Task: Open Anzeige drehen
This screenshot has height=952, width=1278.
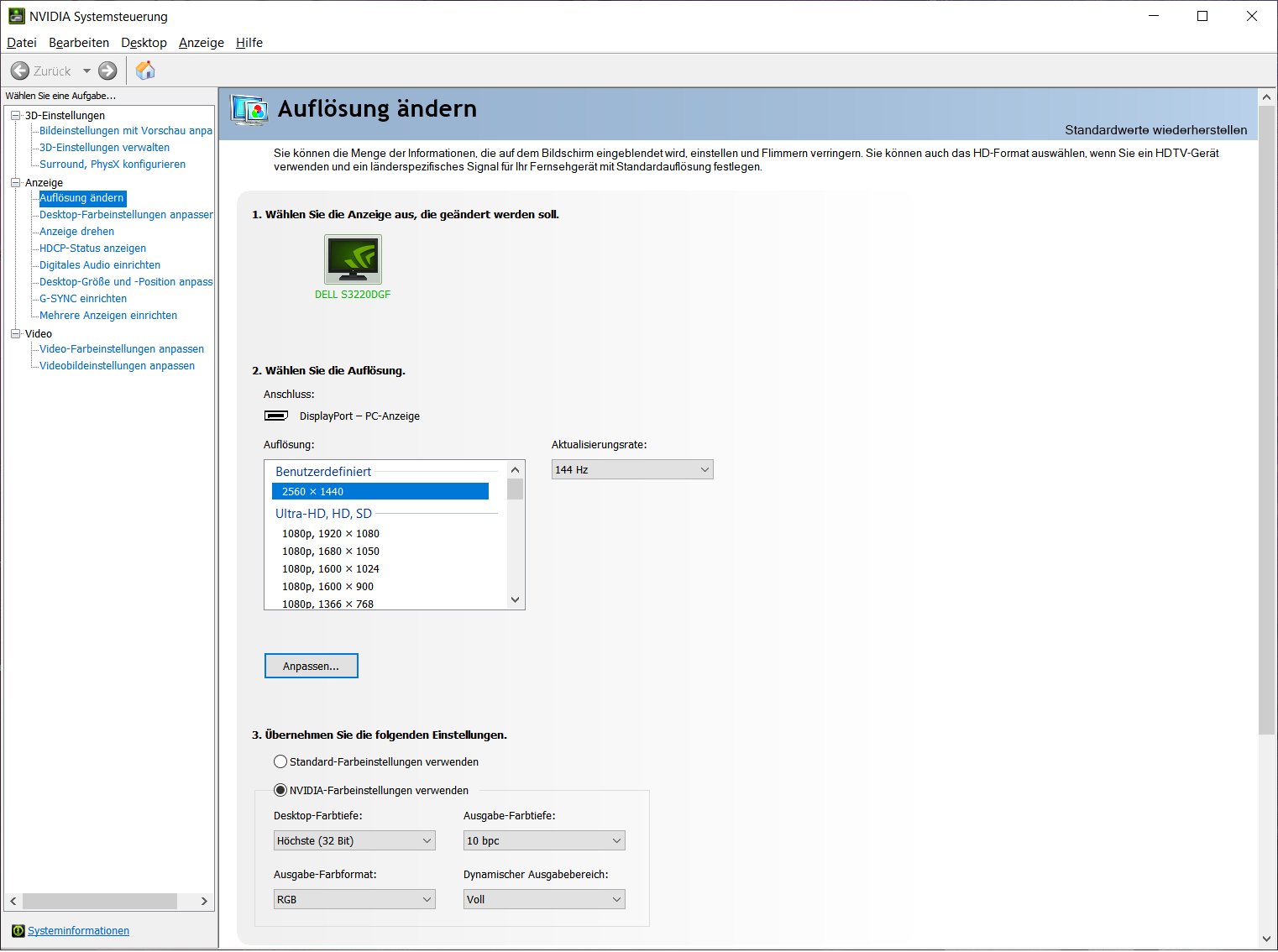Action: pos(76,232)
